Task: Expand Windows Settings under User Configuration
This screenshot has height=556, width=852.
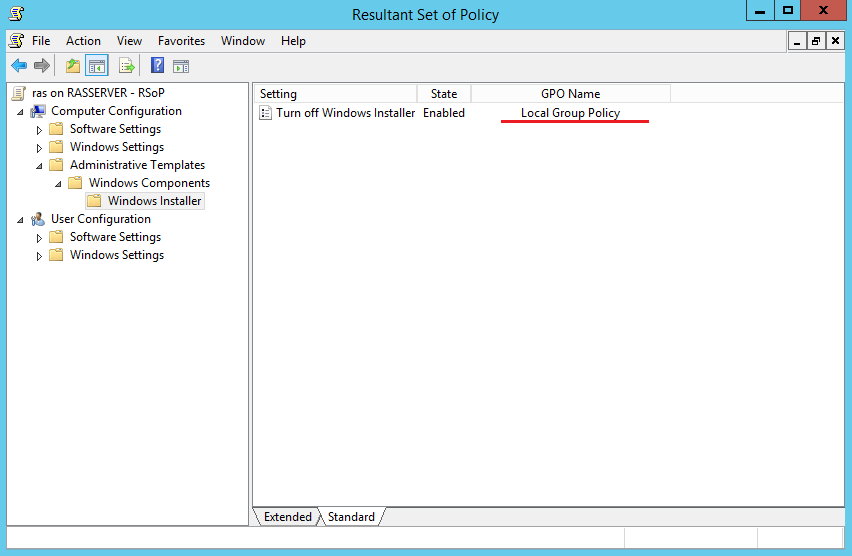Action: pyautogui.click(x=39, y=256)
